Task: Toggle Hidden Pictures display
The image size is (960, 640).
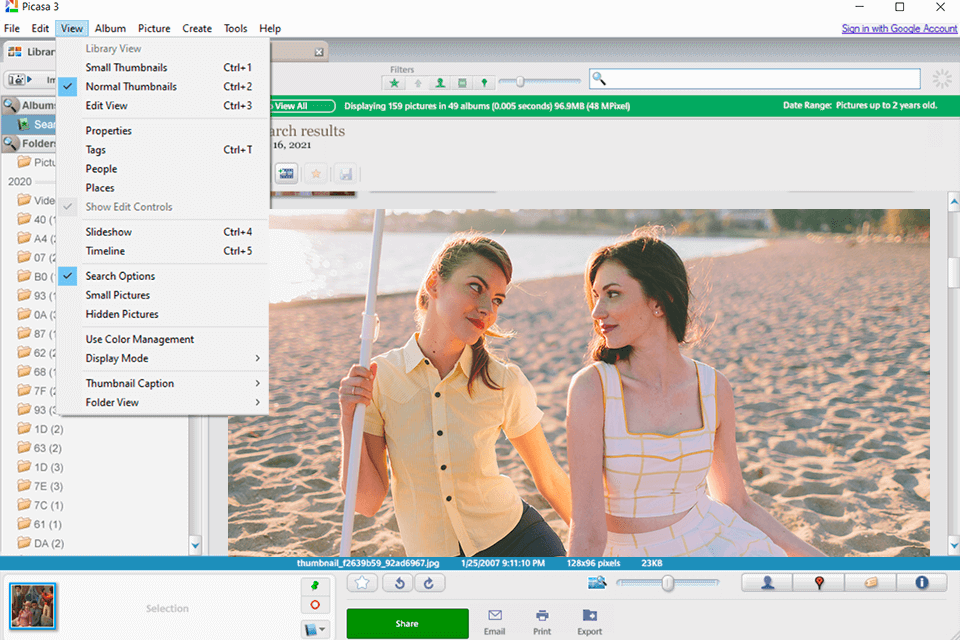Action: coord(122,314)
